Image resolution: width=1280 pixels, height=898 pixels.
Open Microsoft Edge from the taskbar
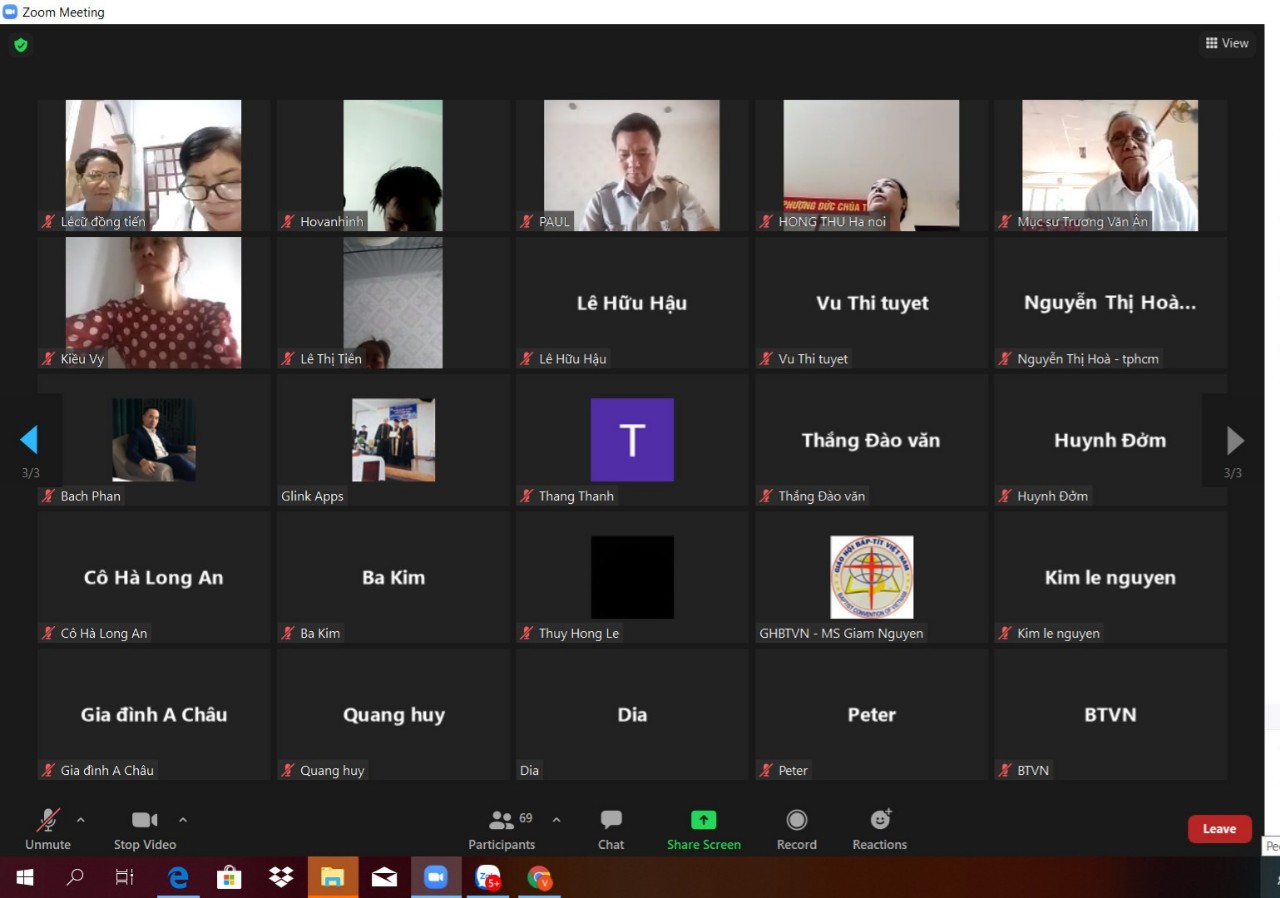click(178, 877)
